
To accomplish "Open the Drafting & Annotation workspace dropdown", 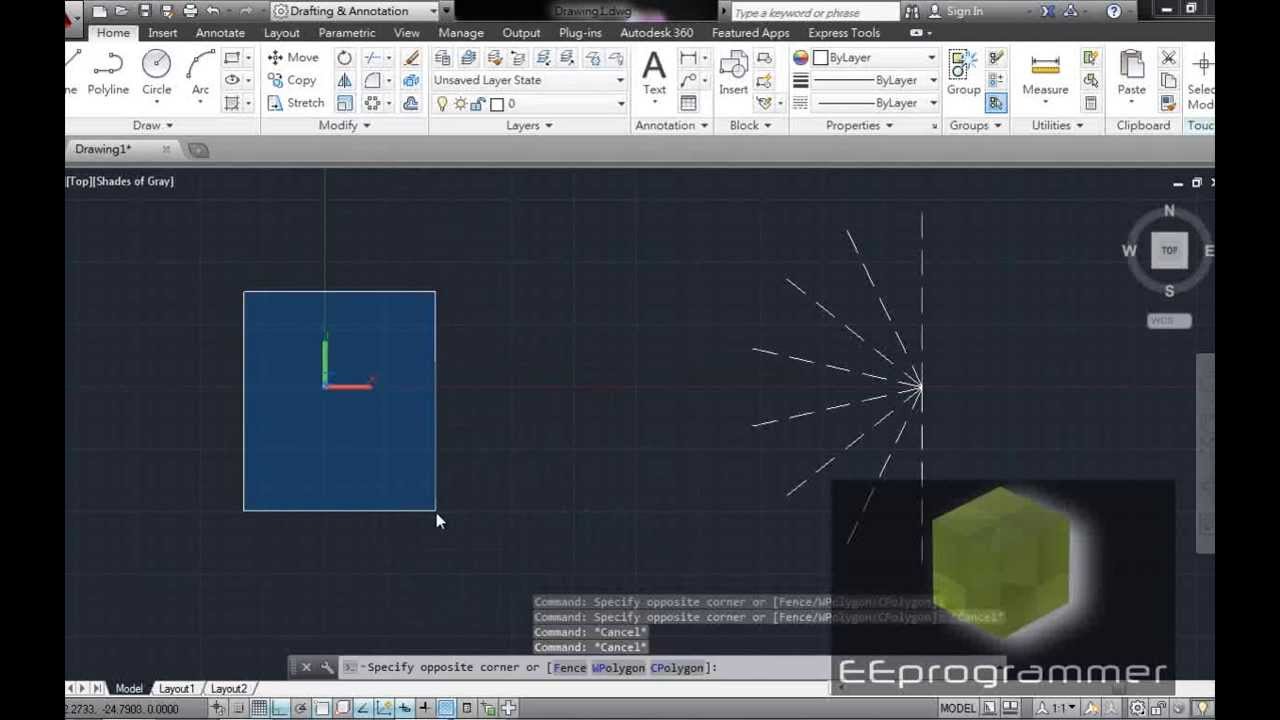I will click(x=356, y=11).
